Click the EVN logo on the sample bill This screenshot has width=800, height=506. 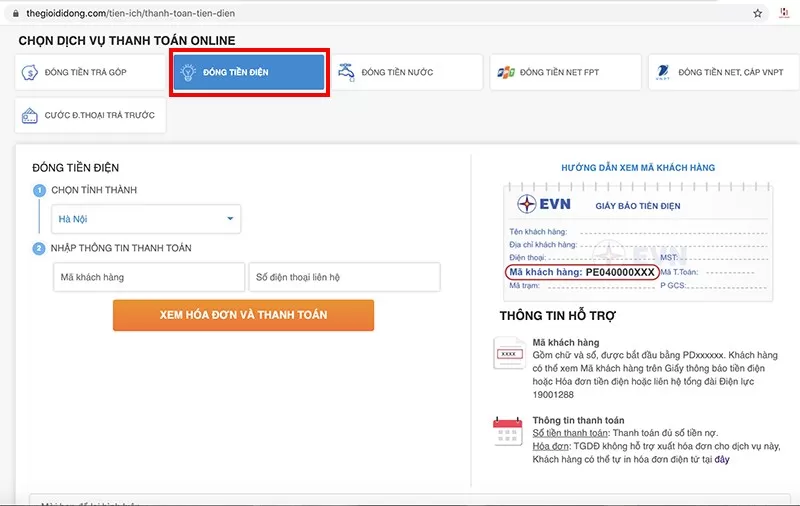tap(540, 204)
